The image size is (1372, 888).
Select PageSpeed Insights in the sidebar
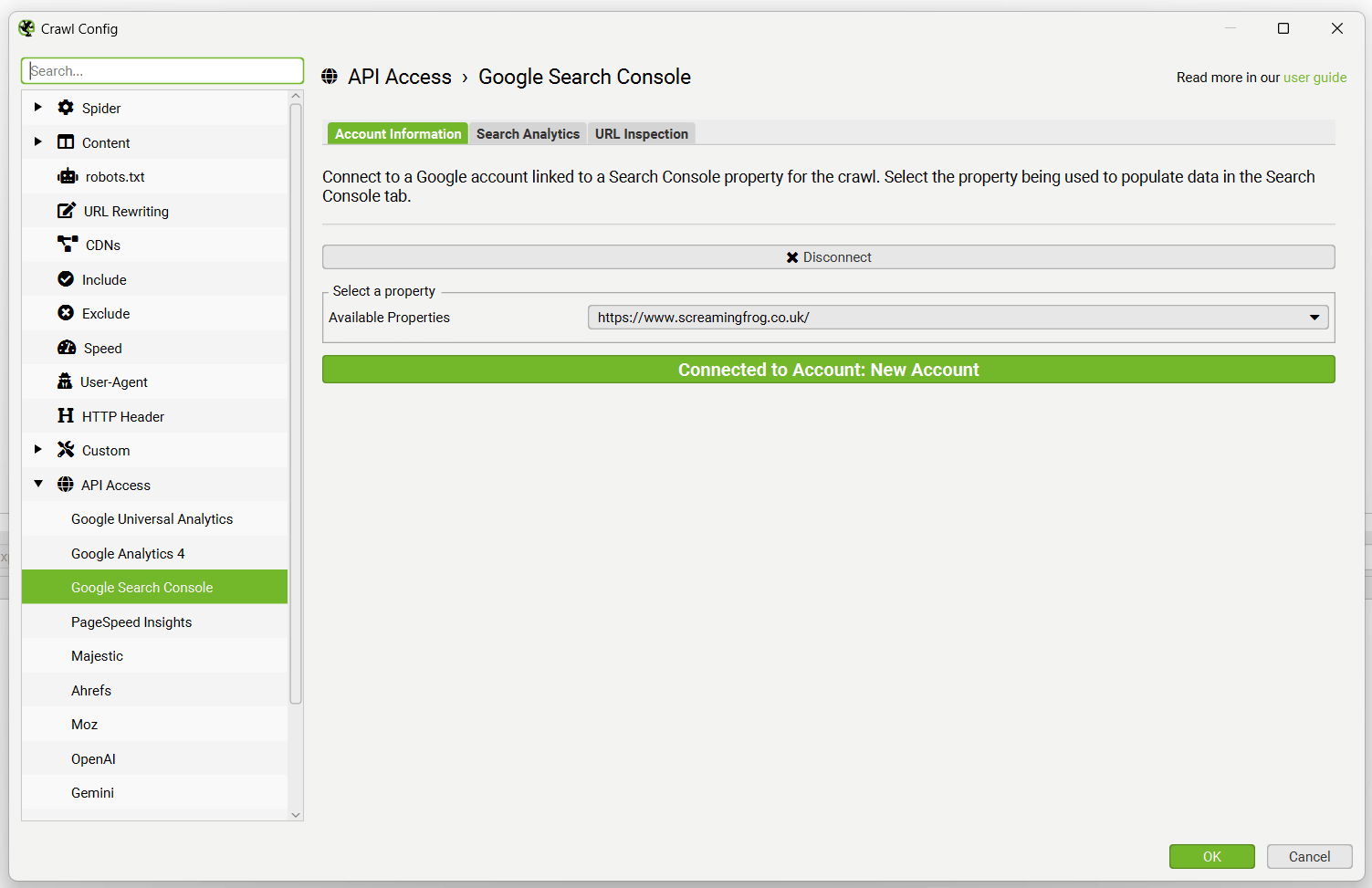131,622
